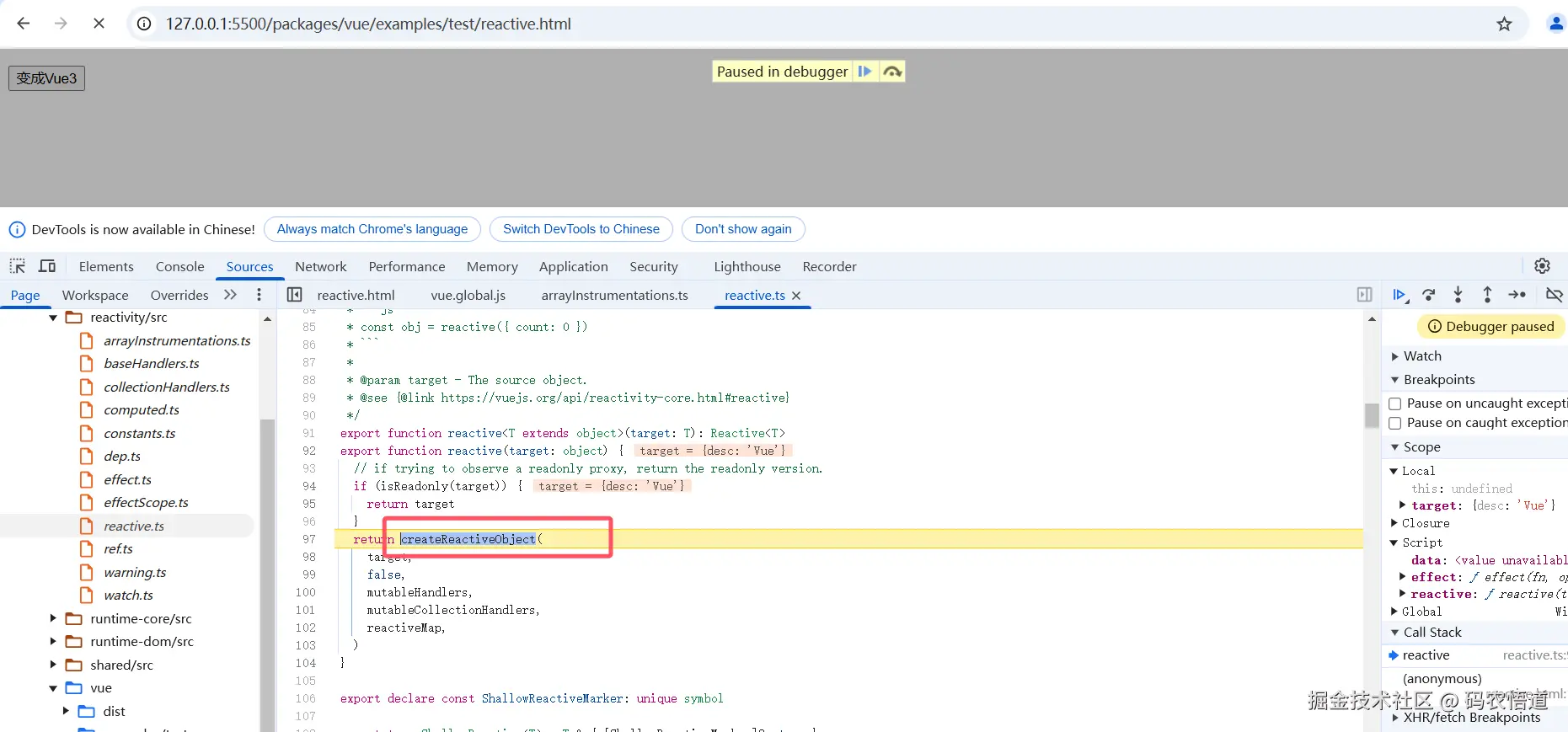Close the reactive.ts editor tab
Screen dimensions: 1568x732
coord(796,296)
